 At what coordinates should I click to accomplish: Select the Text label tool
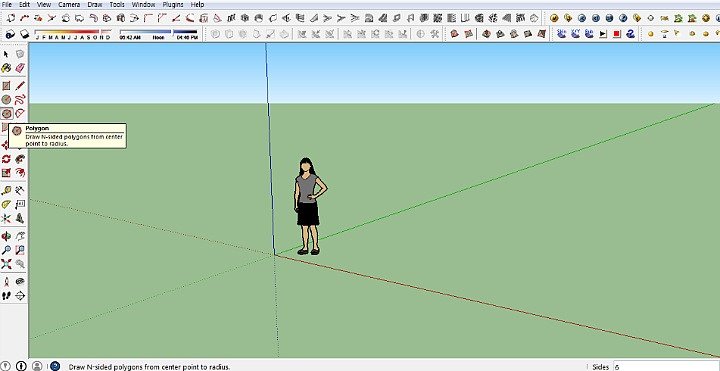tap(20, 204)
